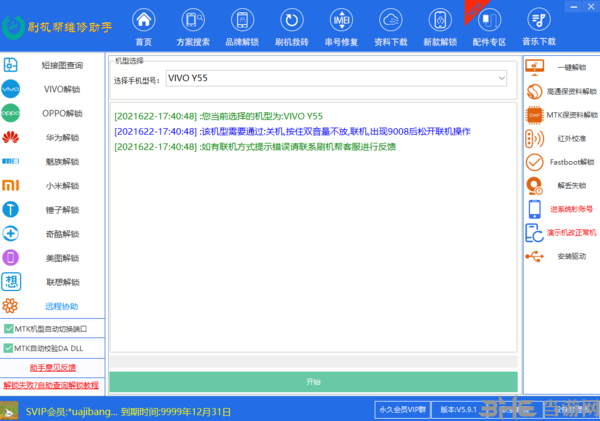Click the 解丢失锁 icon
This screenshot has width=600, height=421.
click(x=535, y=186)
